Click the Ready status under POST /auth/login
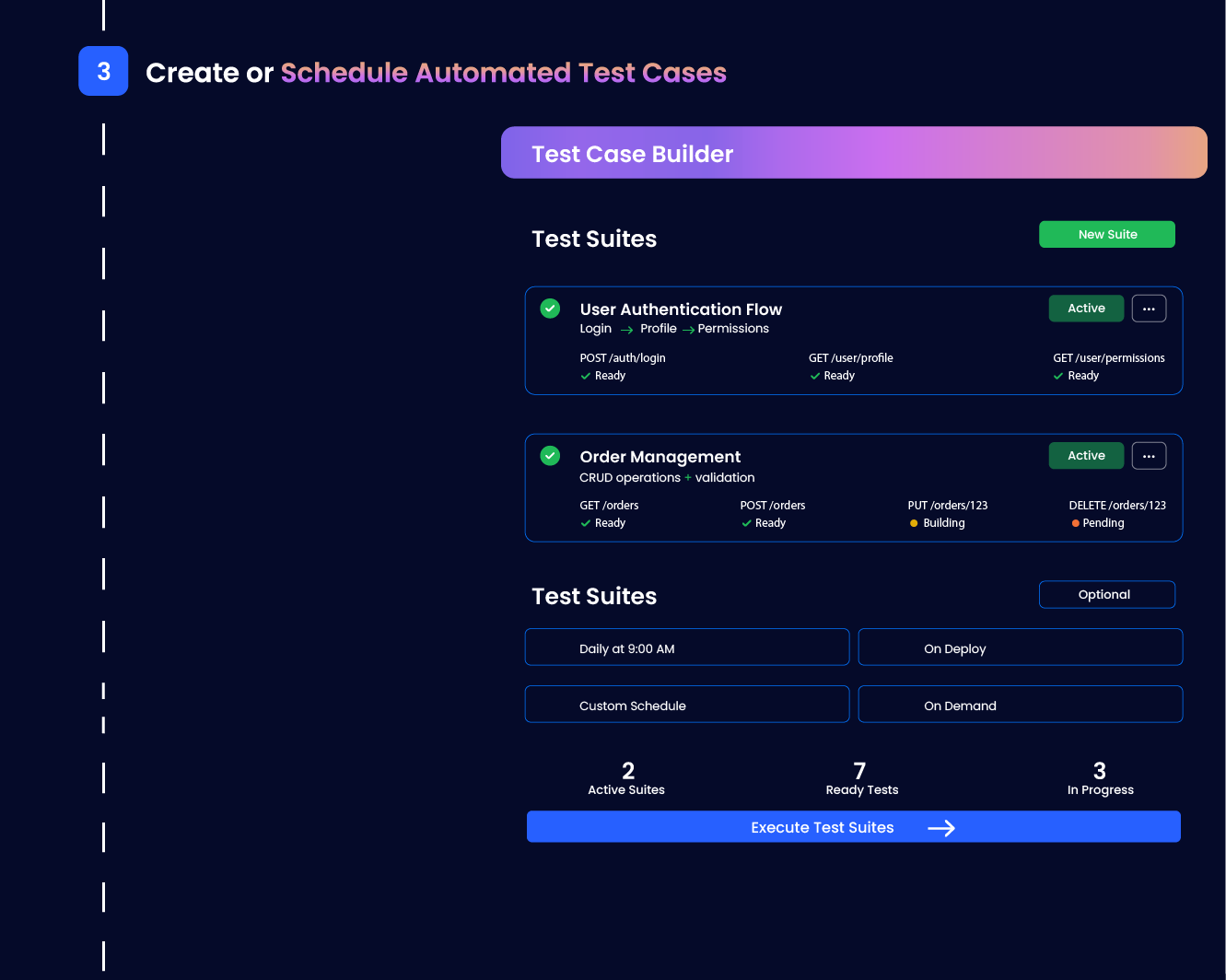The height and width of the screenshot is (980, 1226). click(x=603, y=376)
